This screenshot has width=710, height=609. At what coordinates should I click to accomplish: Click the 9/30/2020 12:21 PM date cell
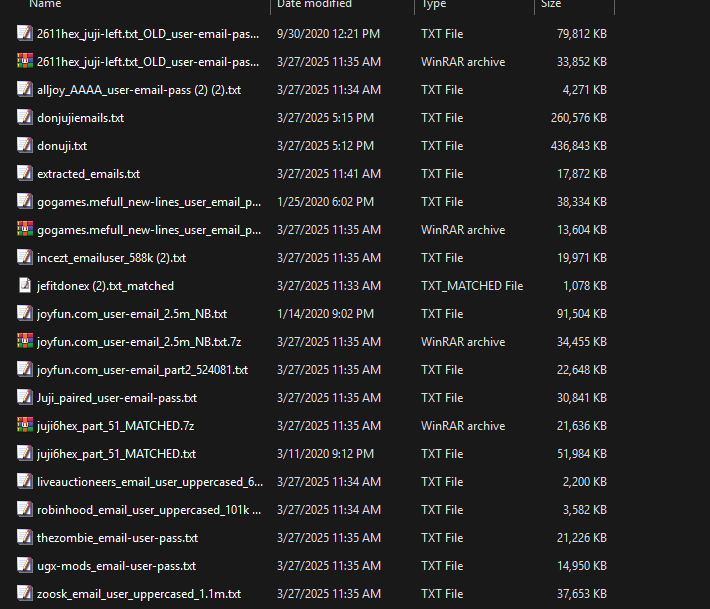(x=328, y=34)
